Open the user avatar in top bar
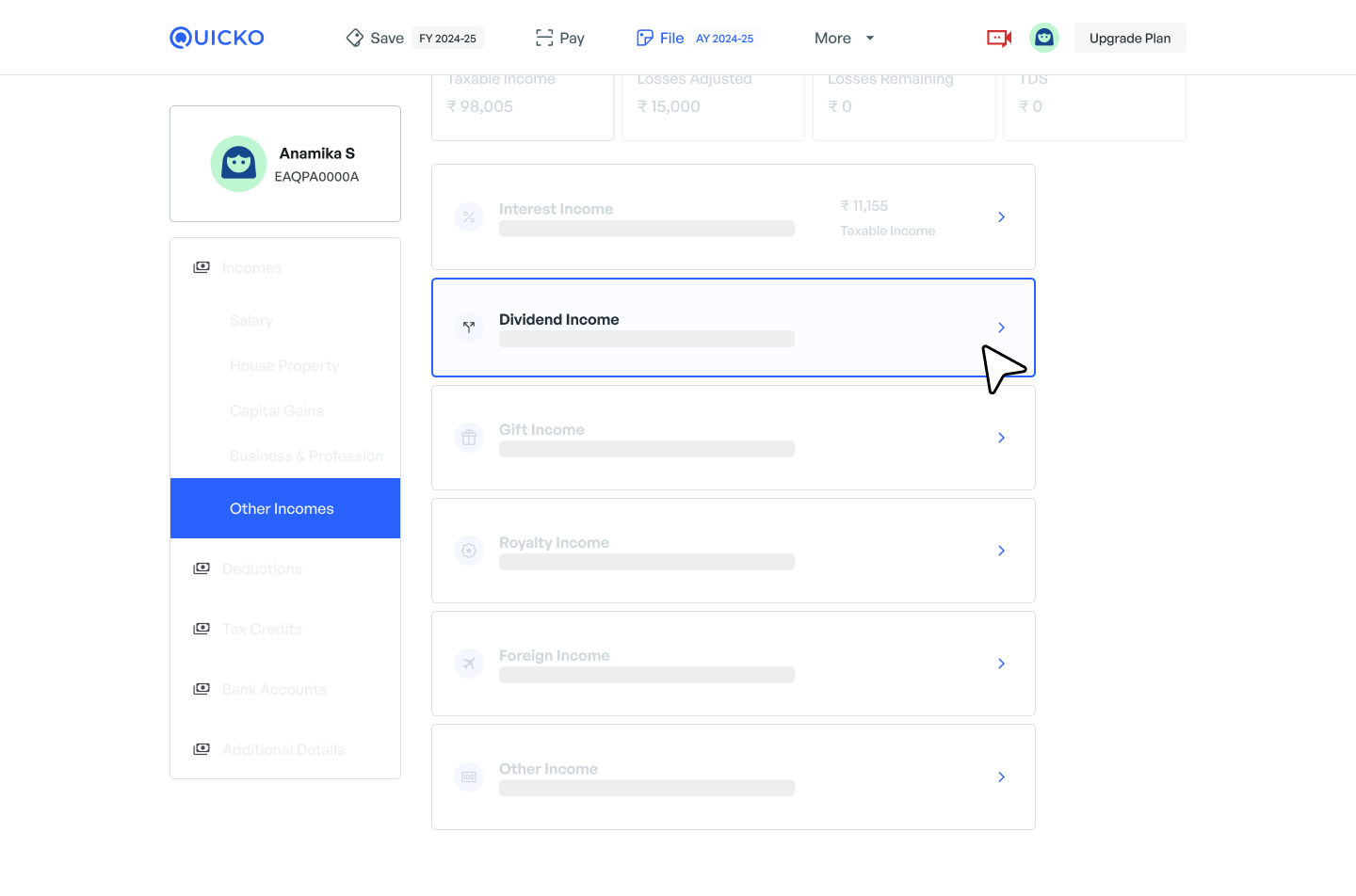This screenshot has width=1356, height=896. click(1043, 38)
